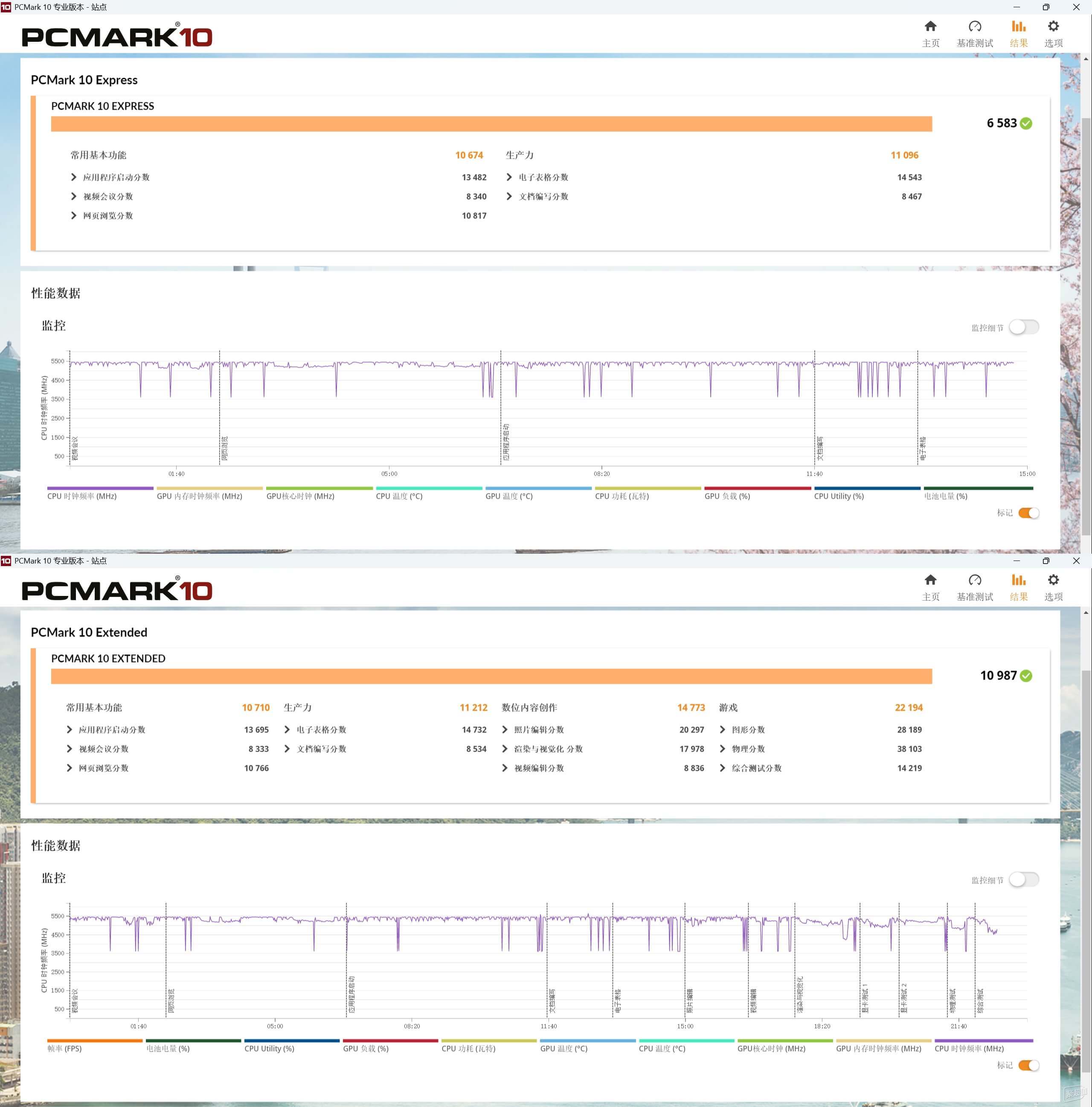Click the PCMark 10 logo in top window
The height and width of the screenshot is (1107, 1092).
click(x=117, y=35)
